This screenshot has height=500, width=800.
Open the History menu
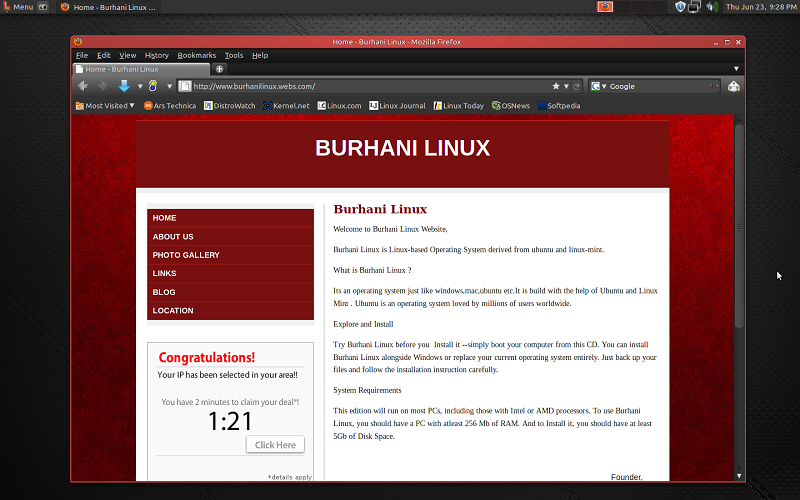point(157,55)
